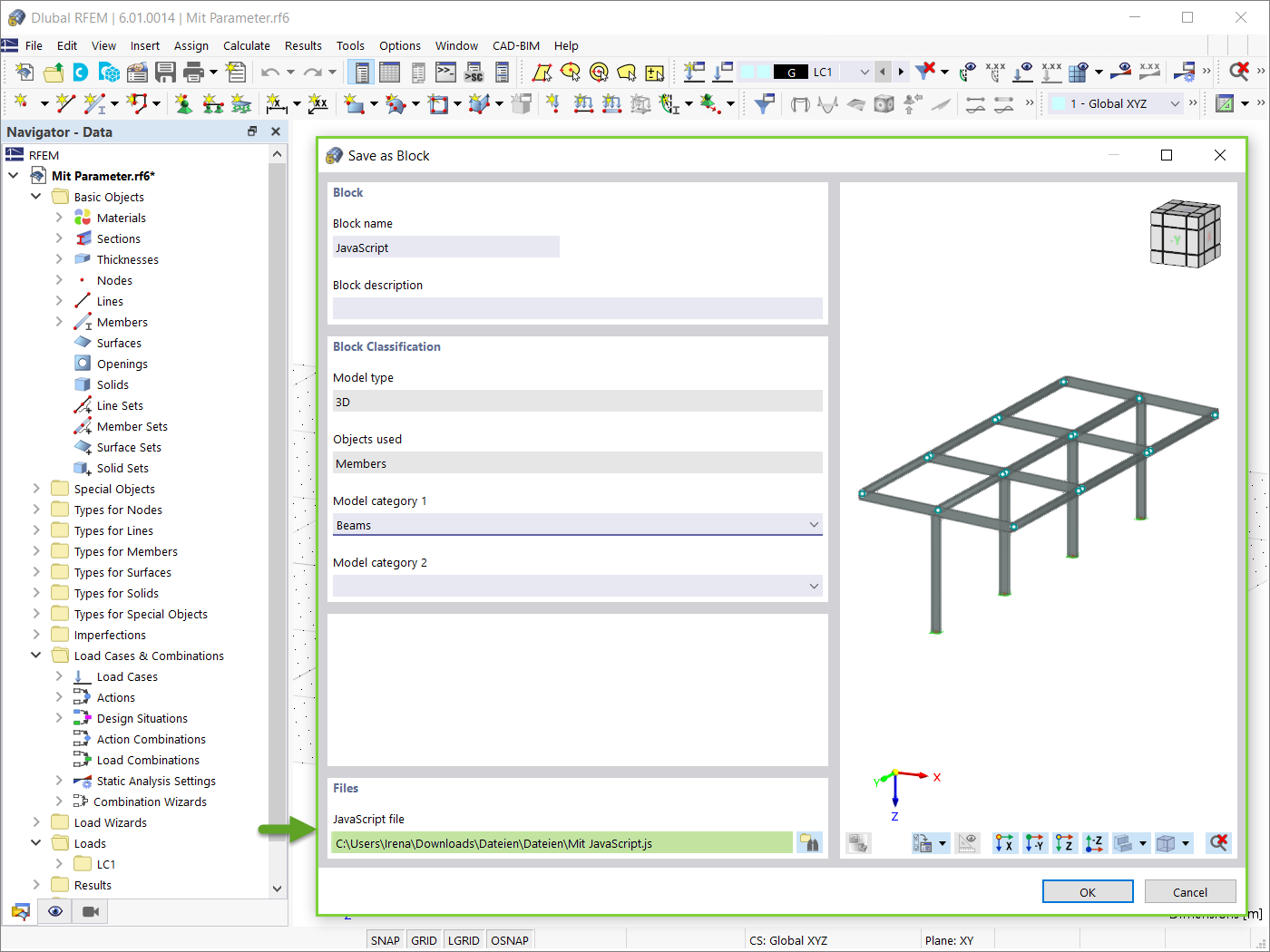Switch to Navigator Display eye tab
Viewport: 1270px width, 952px height.
[55, 911]
